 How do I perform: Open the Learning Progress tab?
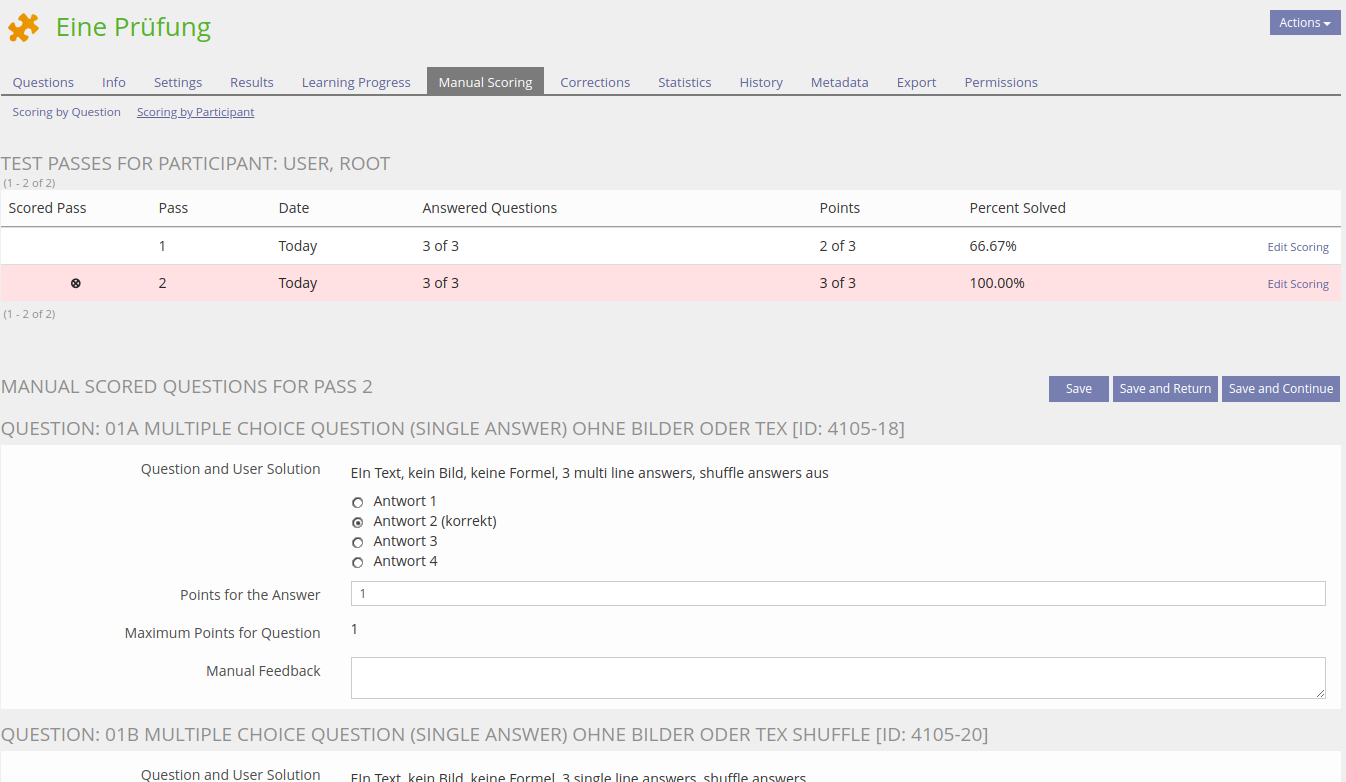pos(356,82)
